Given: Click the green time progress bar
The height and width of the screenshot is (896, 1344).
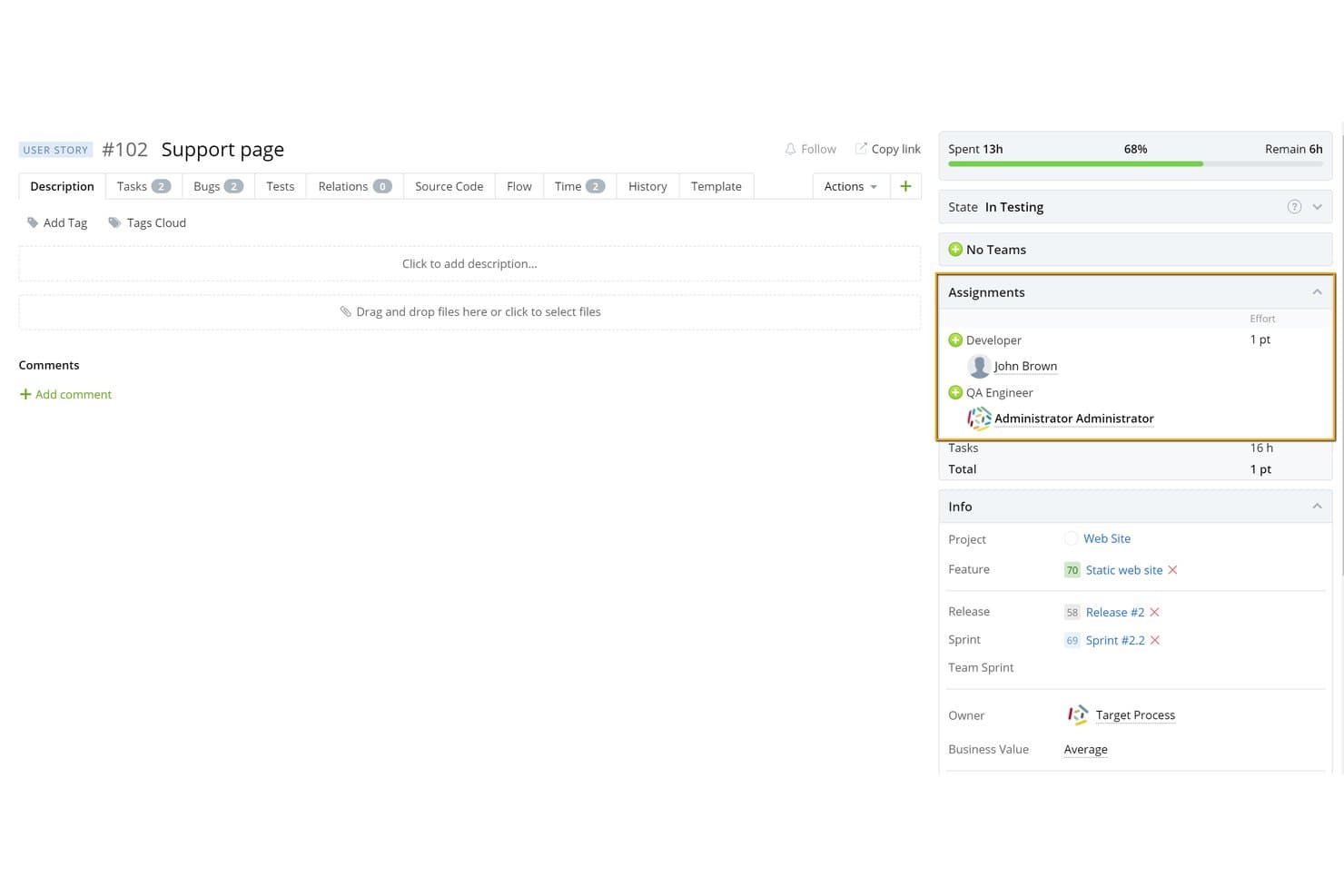Looking at the screenshot, I should (x=1075, y=164).
